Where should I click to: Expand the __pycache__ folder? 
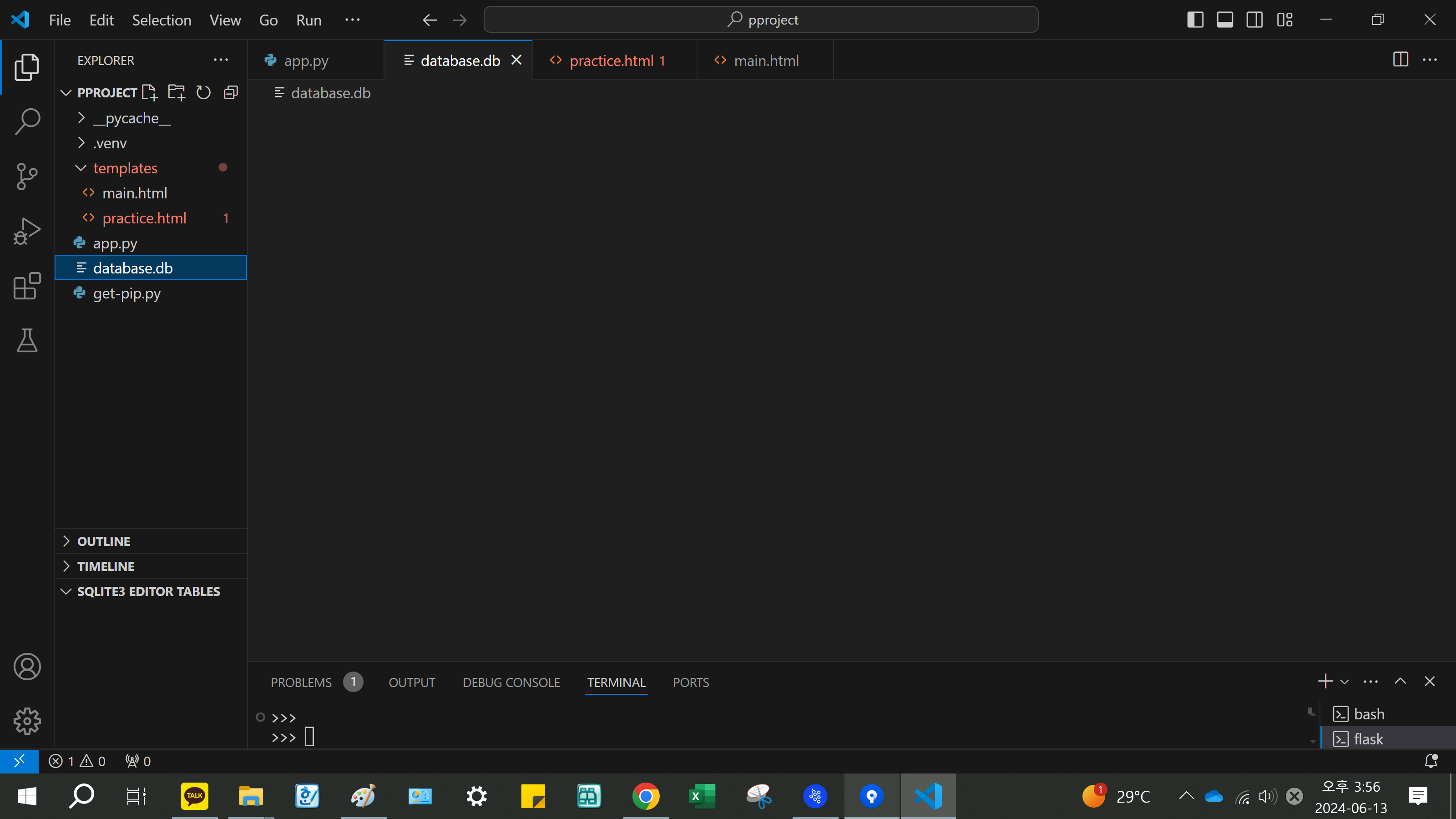point(81,117)
